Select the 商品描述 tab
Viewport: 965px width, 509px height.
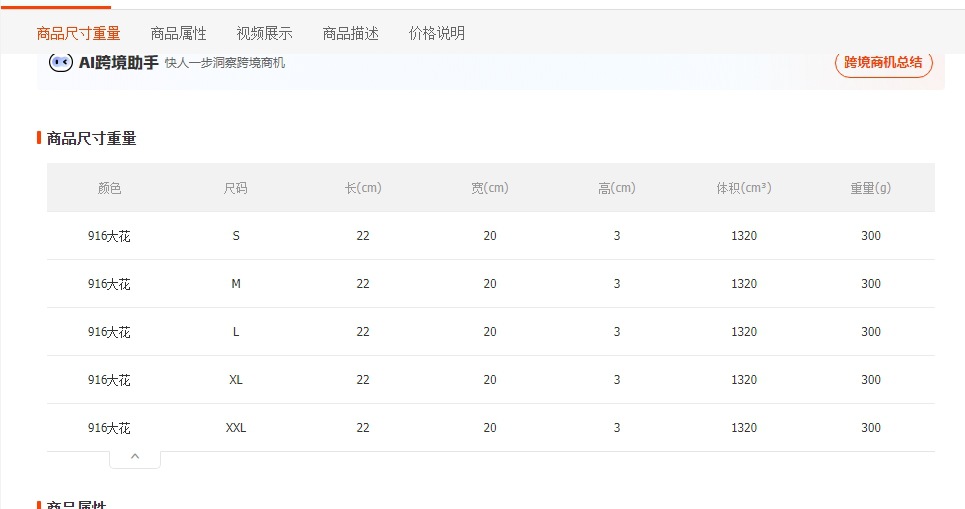point(350,33)
